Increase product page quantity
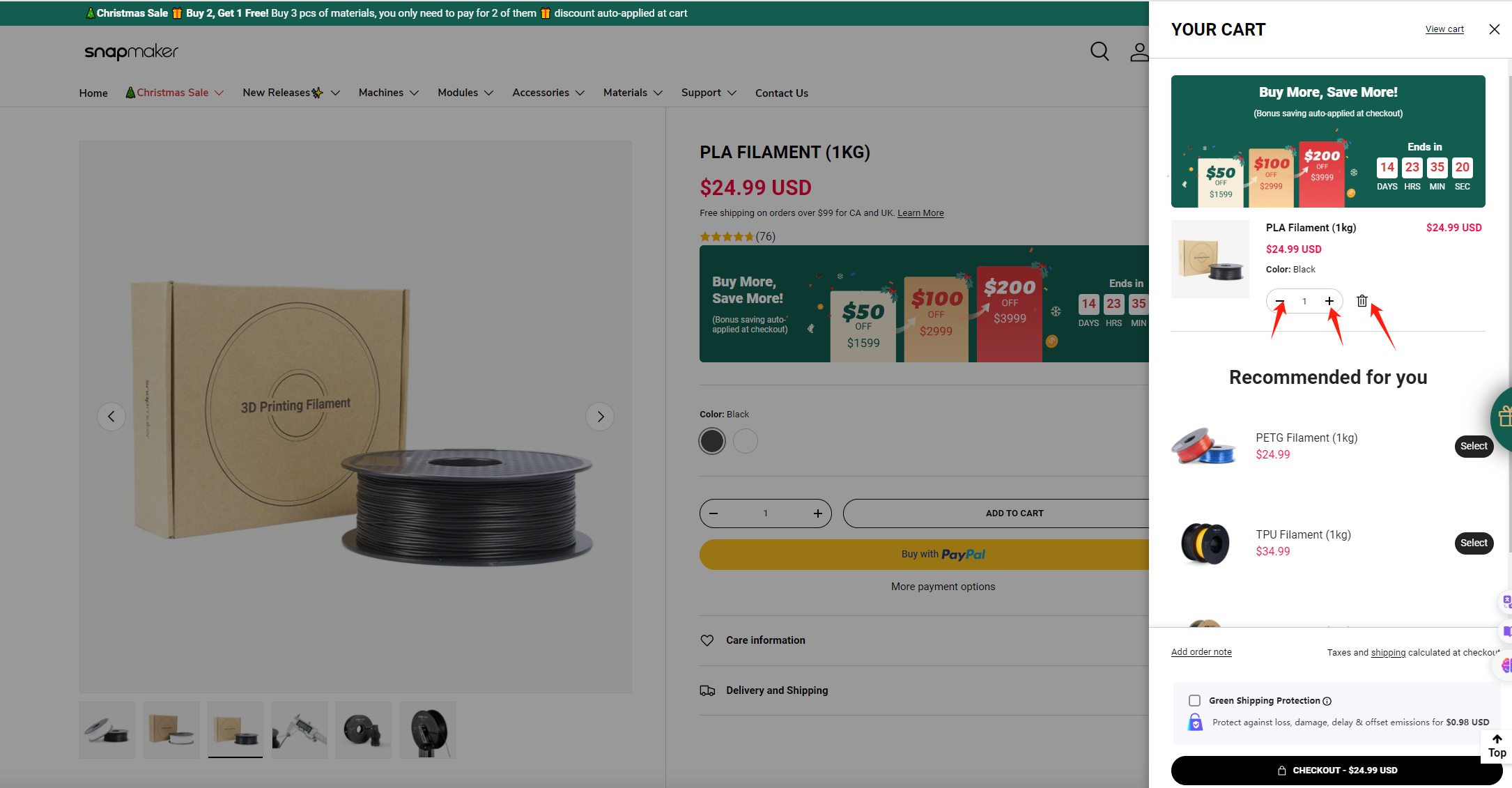Viewport: 1512px width, 788px height. click(x=818, y=513)
